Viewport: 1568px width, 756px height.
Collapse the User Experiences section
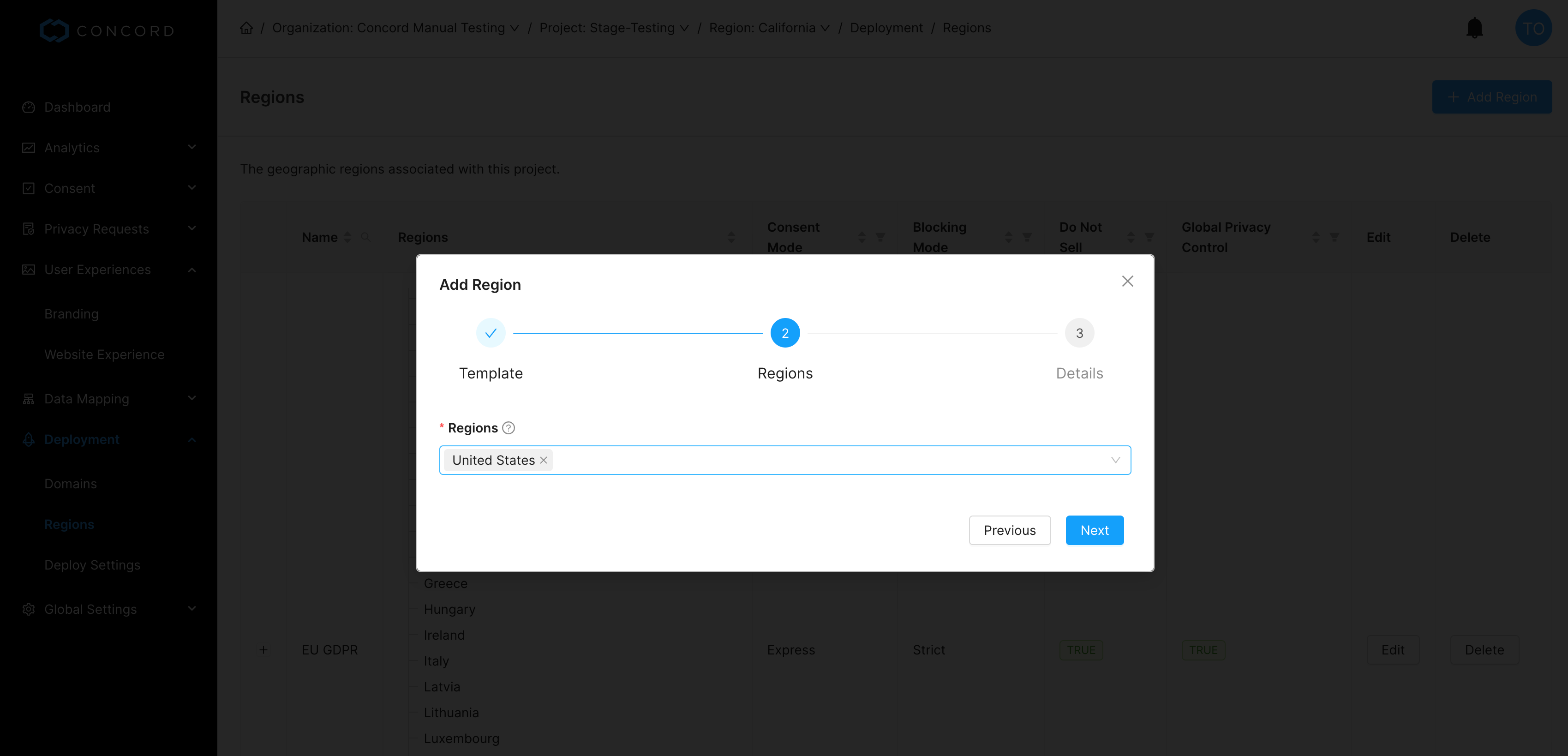point(192,269)
